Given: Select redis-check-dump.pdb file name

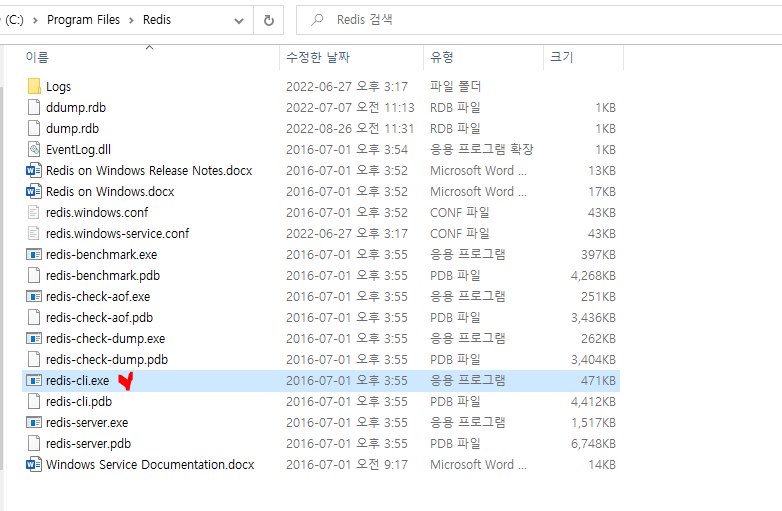Looking at the screenshot, I should point(107,359).
